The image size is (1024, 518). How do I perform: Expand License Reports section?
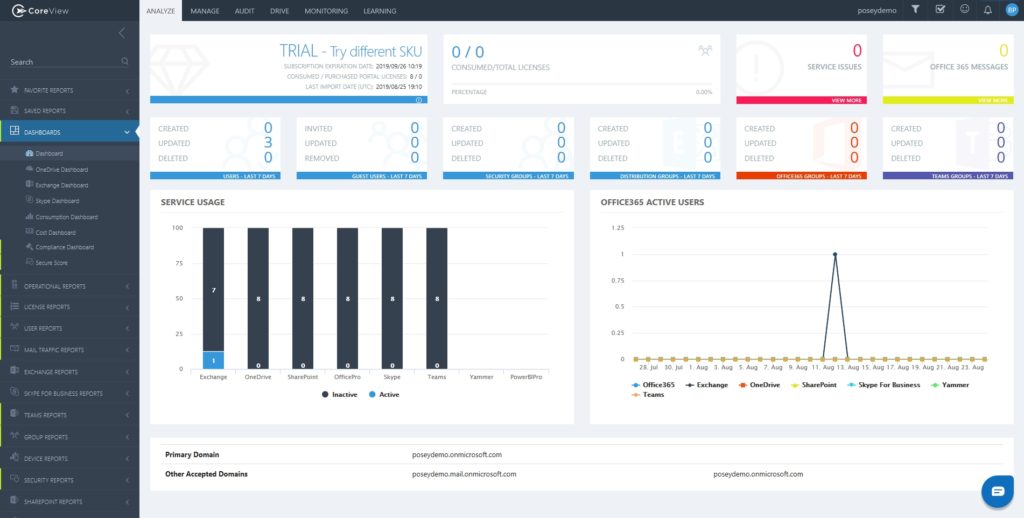click(x=69, y=307)
